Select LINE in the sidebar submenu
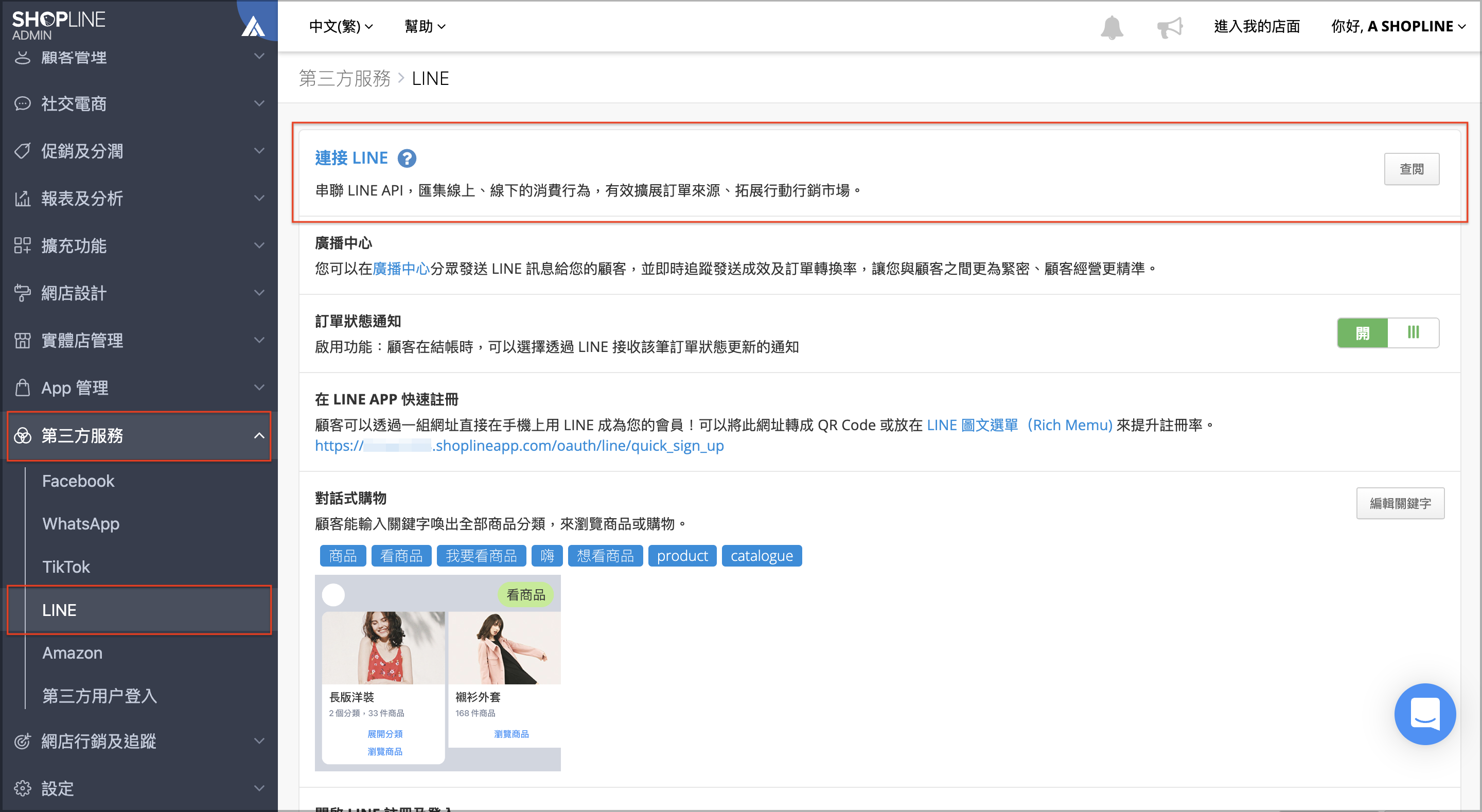This screenshot has width=1482, height=812. (x=138, y=610)
